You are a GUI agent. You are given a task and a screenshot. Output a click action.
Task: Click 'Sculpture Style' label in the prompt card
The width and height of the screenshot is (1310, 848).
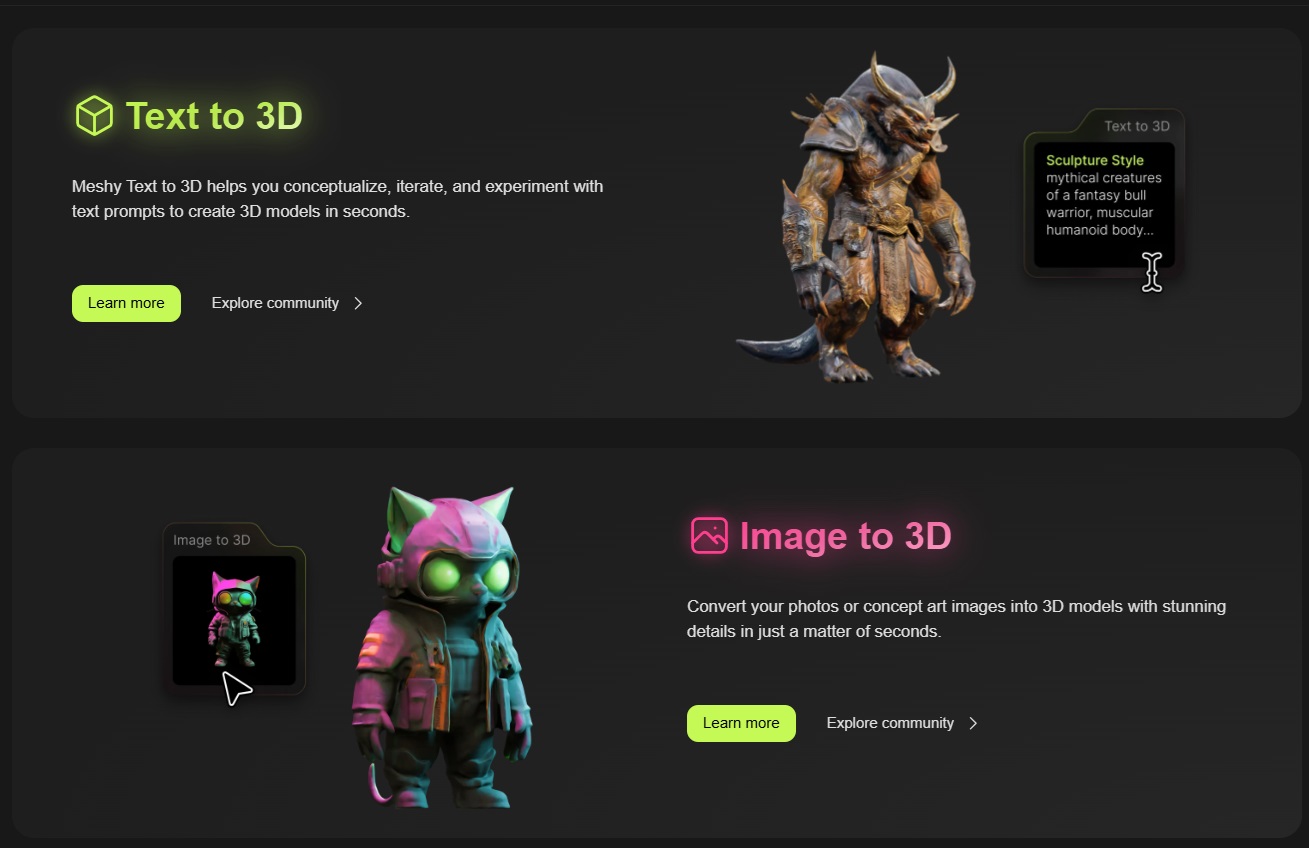[1095, 160]
